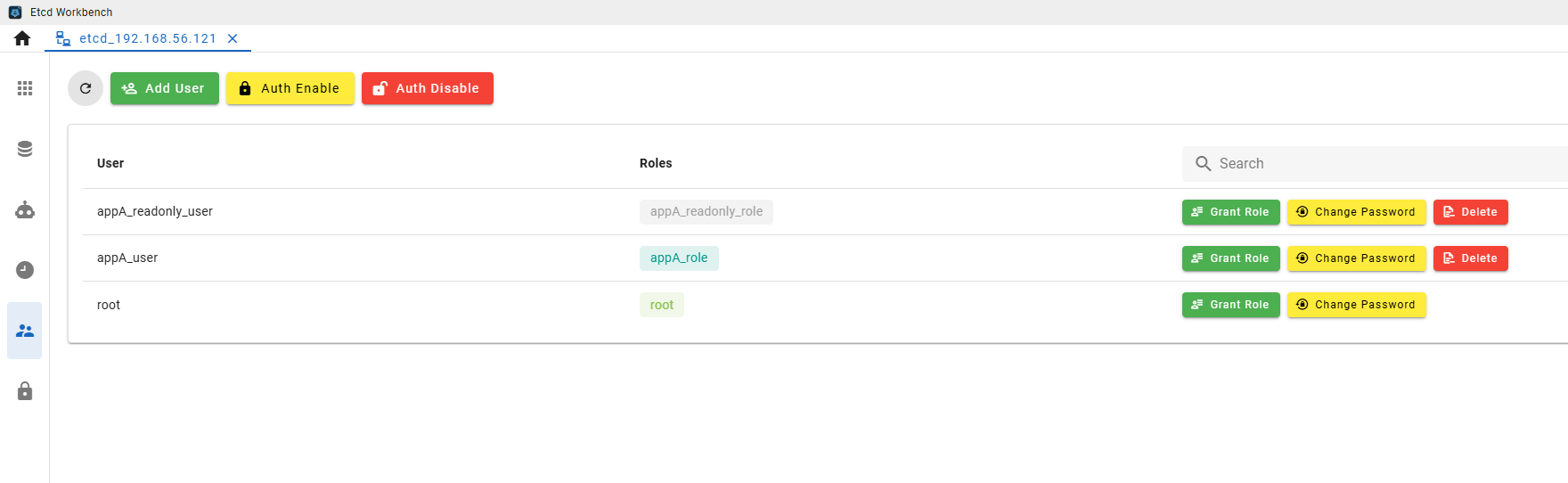Open the database stack sidebar icon

point(25,149)
